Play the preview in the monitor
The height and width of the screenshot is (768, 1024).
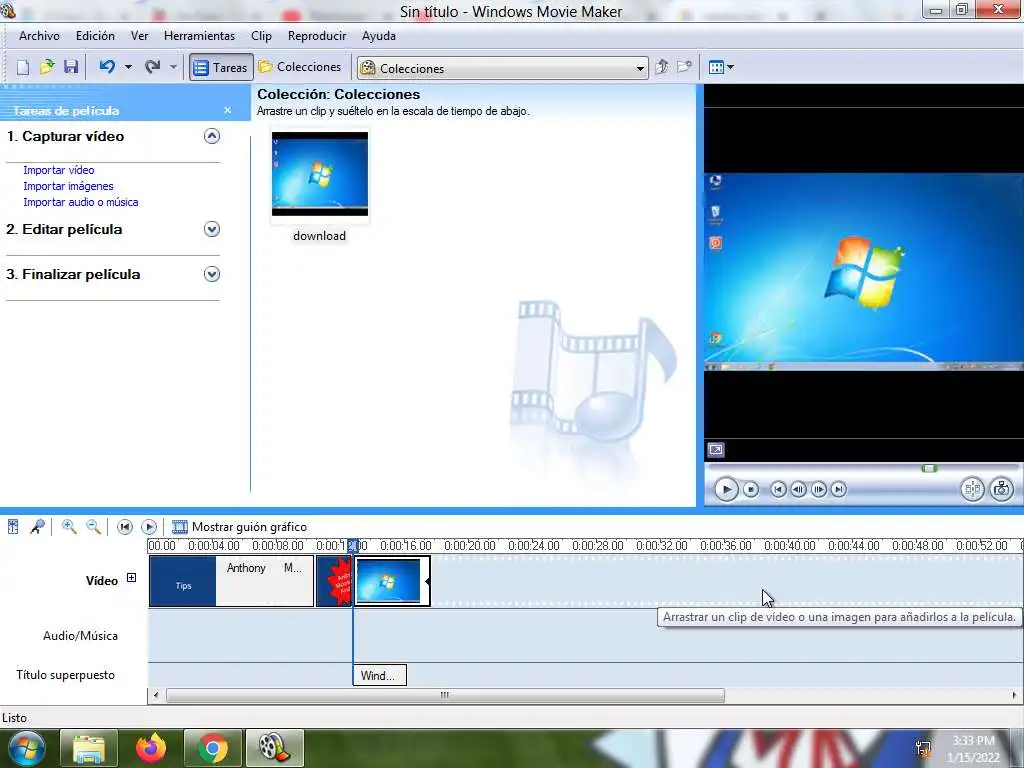(x=726, y=489)
